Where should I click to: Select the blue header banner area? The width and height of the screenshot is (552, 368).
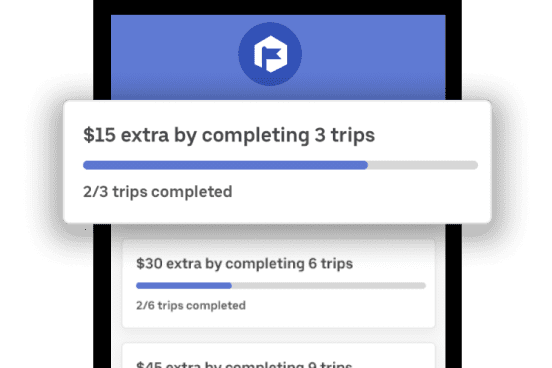[x=278, y=57]
